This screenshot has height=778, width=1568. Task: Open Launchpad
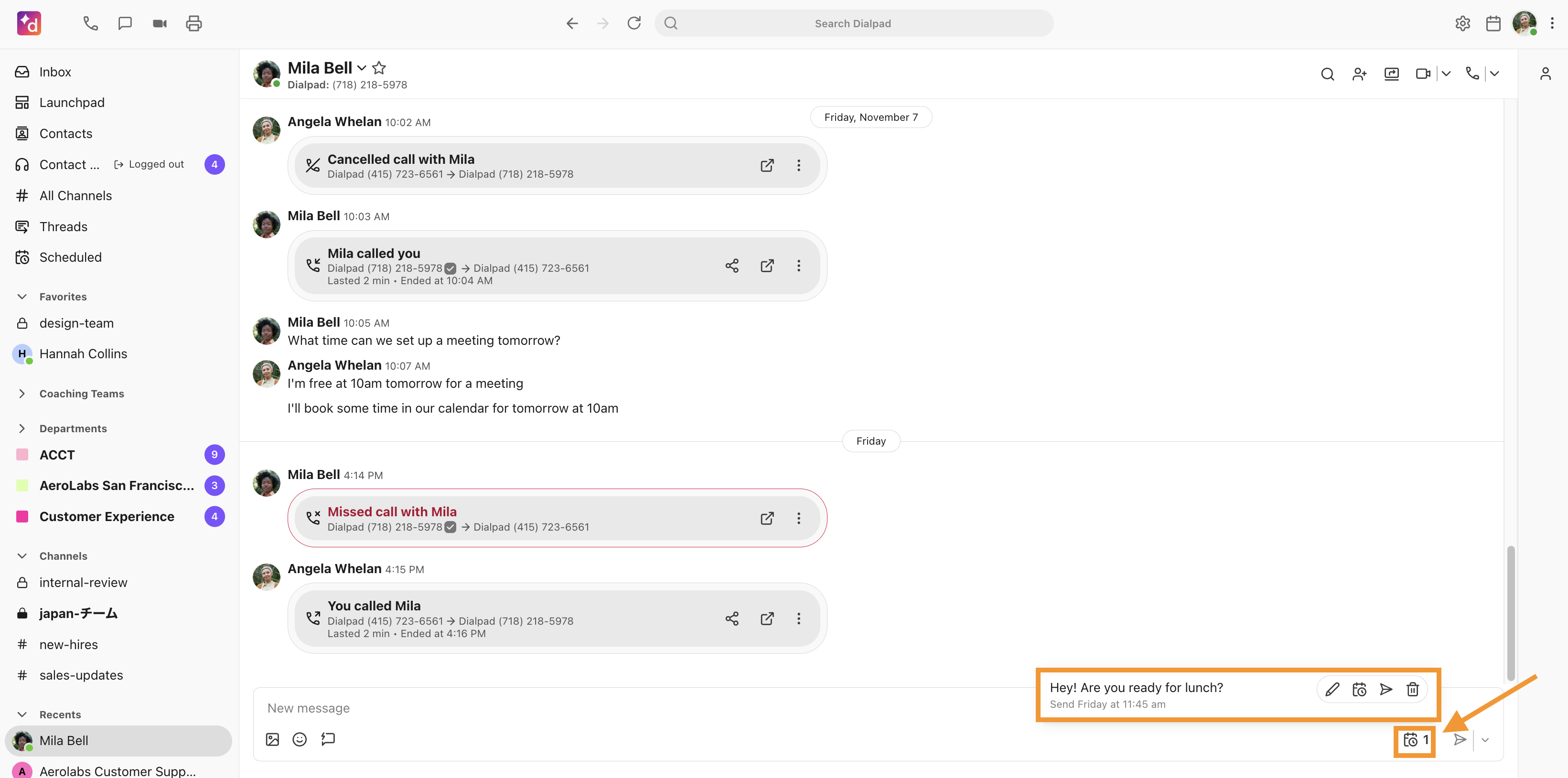[118, 103]
